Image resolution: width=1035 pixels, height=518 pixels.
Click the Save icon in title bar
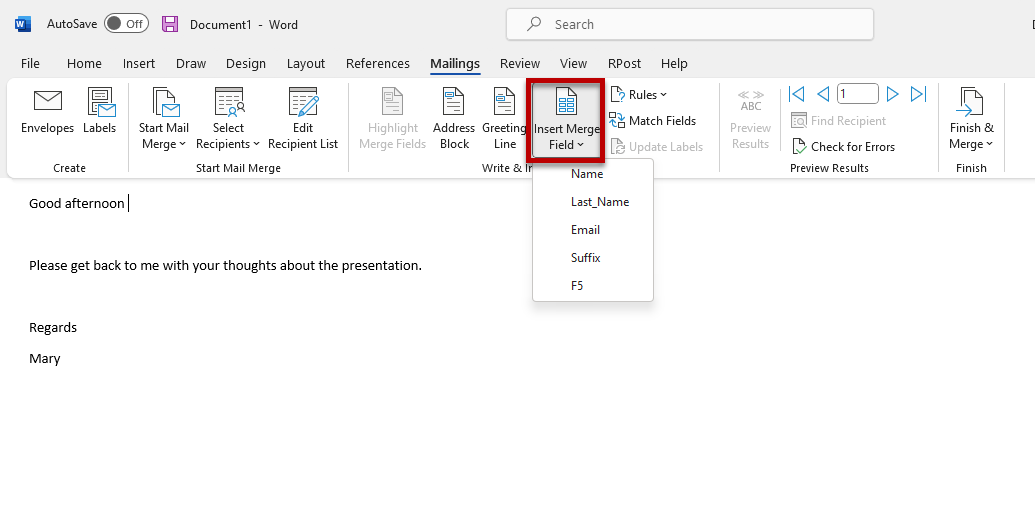(x=170, y=24)
